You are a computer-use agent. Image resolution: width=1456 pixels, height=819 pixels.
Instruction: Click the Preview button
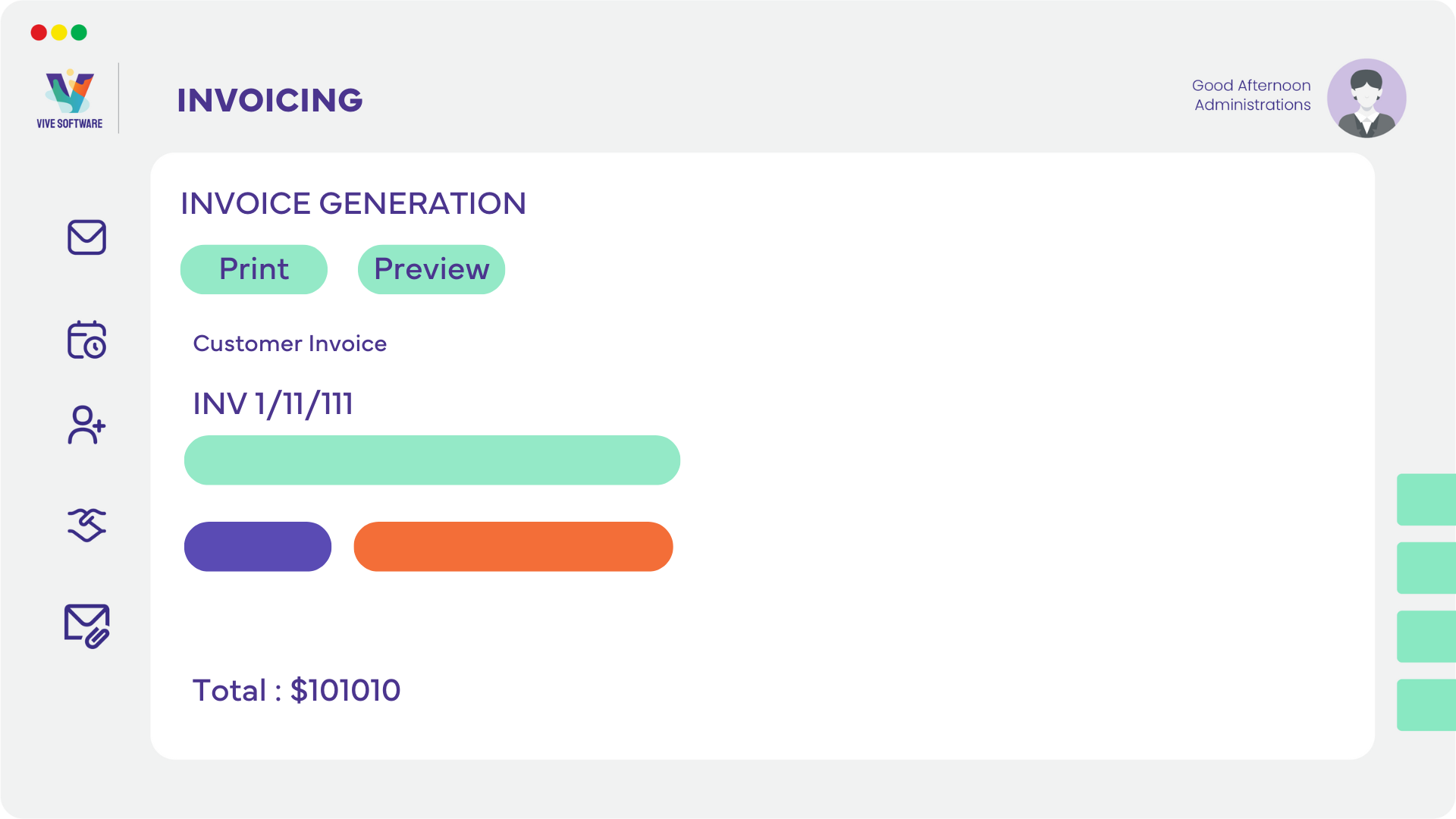coord(431,269)
